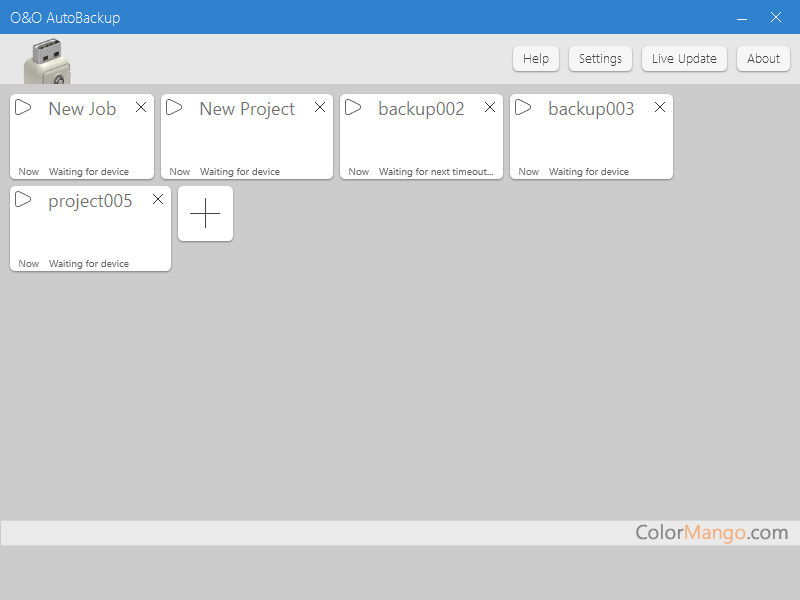Open the Settings dialog

pyautogui.click(x=600, y=59)
